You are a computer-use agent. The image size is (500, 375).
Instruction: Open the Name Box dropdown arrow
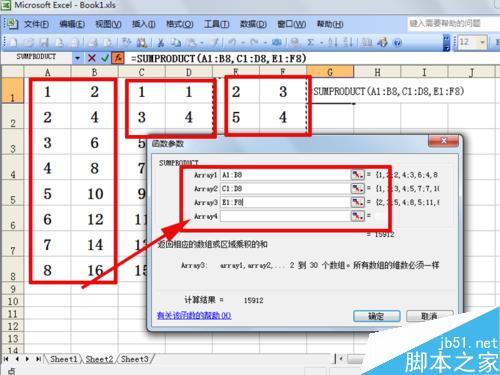77,58
